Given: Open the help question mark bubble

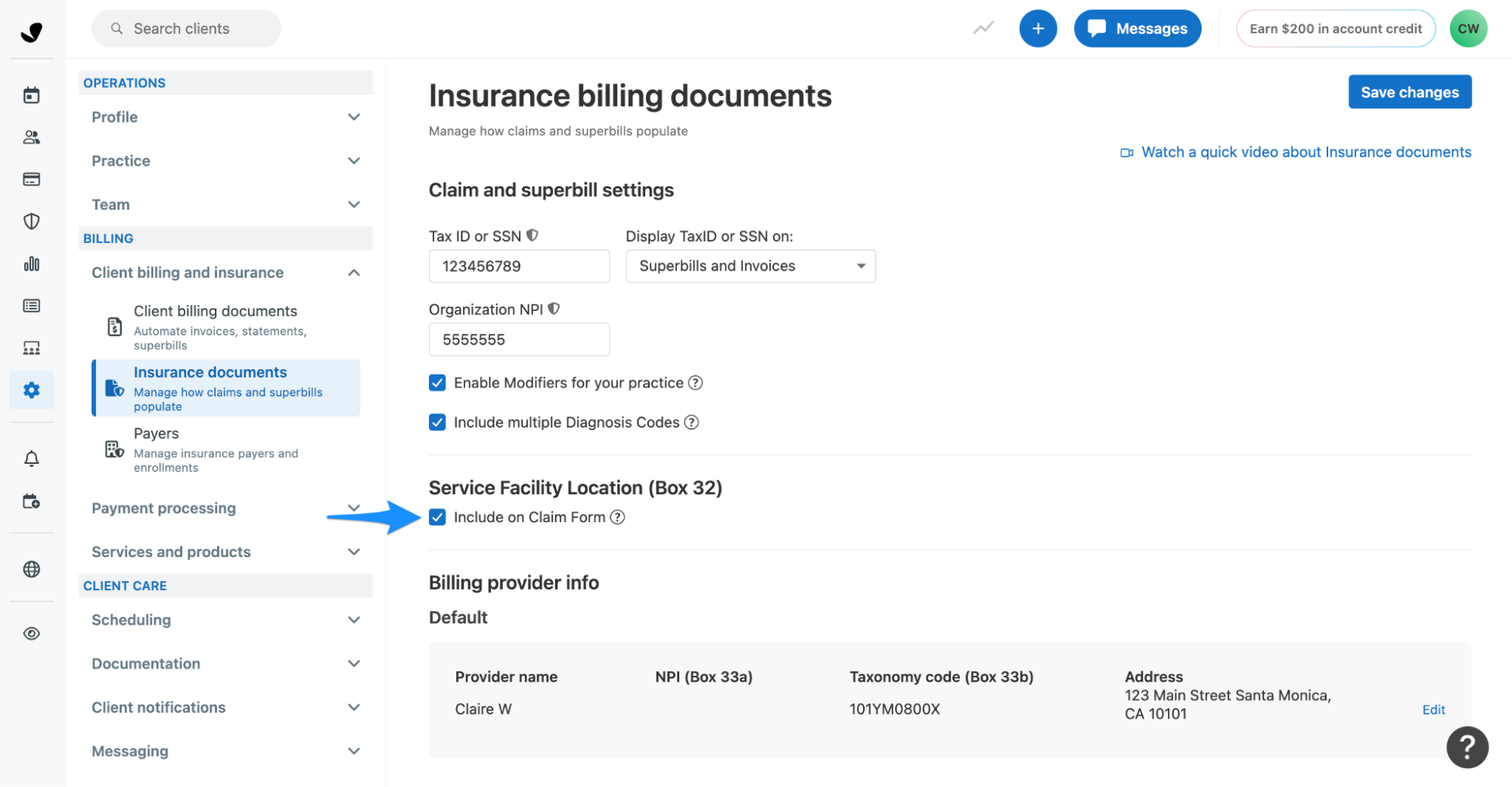Looking at the screenshot, I should click(1467, 747).
